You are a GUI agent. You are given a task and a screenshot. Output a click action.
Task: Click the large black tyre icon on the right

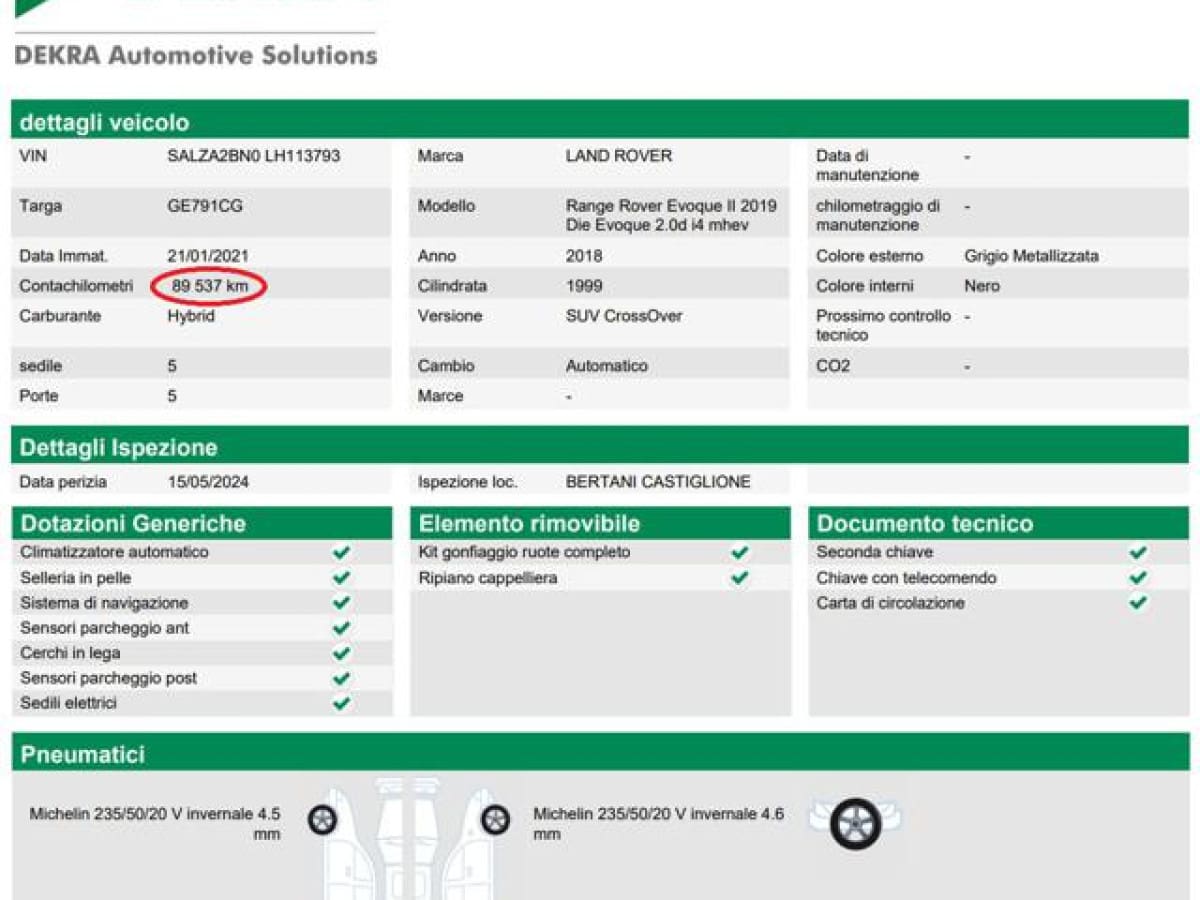pyautogui.click(x=856, y=824)
